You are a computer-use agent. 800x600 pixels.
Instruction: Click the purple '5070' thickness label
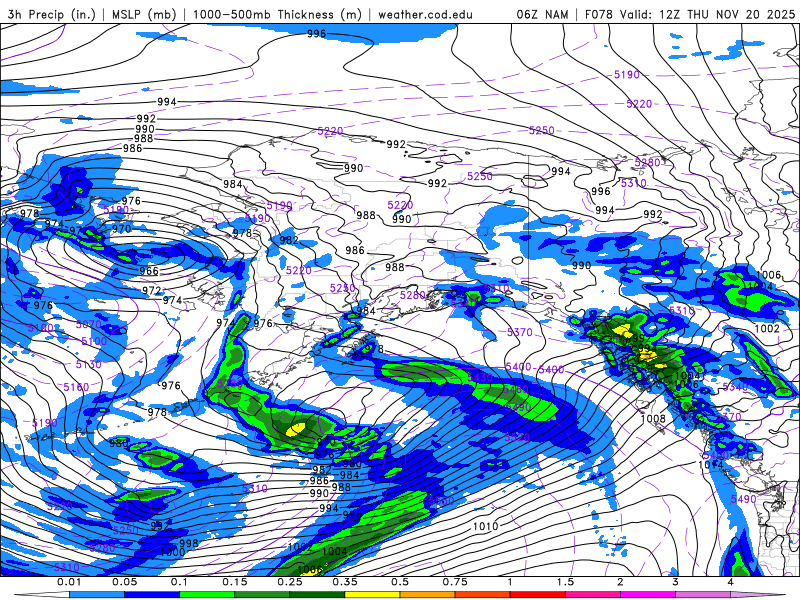[x=88, y=324]
